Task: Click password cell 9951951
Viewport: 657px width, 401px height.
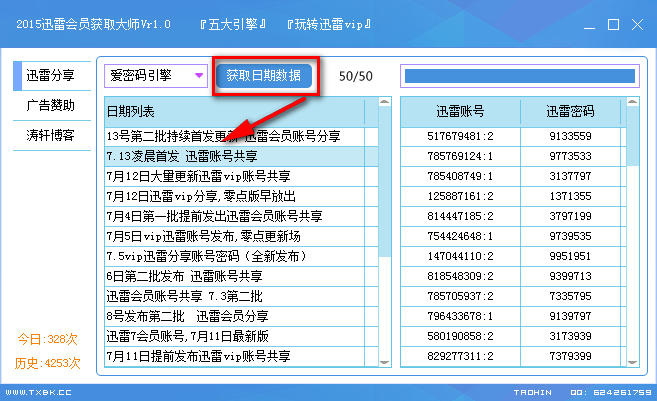Action: tap(570, 256)
